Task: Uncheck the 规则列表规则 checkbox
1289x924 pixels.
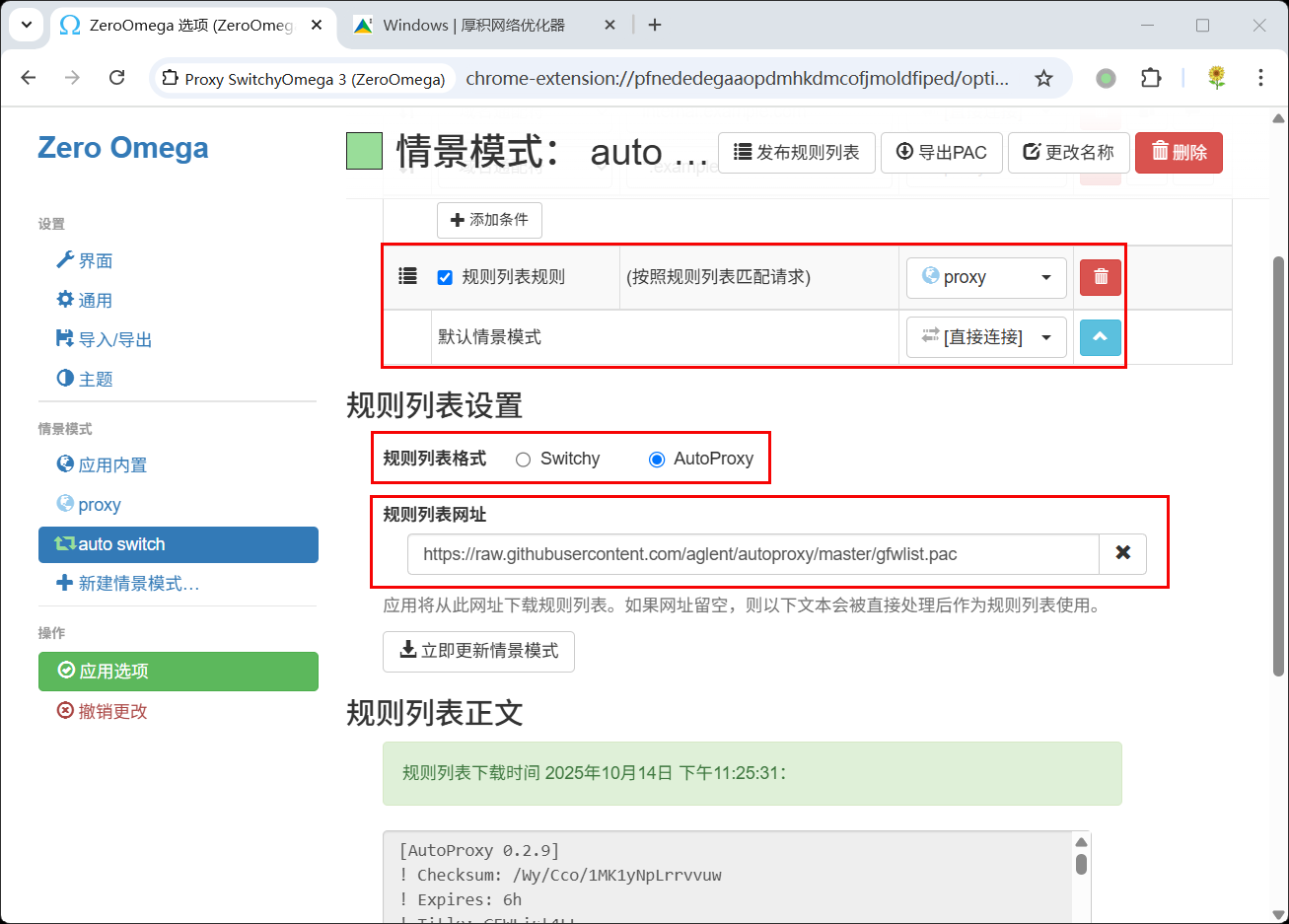Action: [x=445, y=278]
